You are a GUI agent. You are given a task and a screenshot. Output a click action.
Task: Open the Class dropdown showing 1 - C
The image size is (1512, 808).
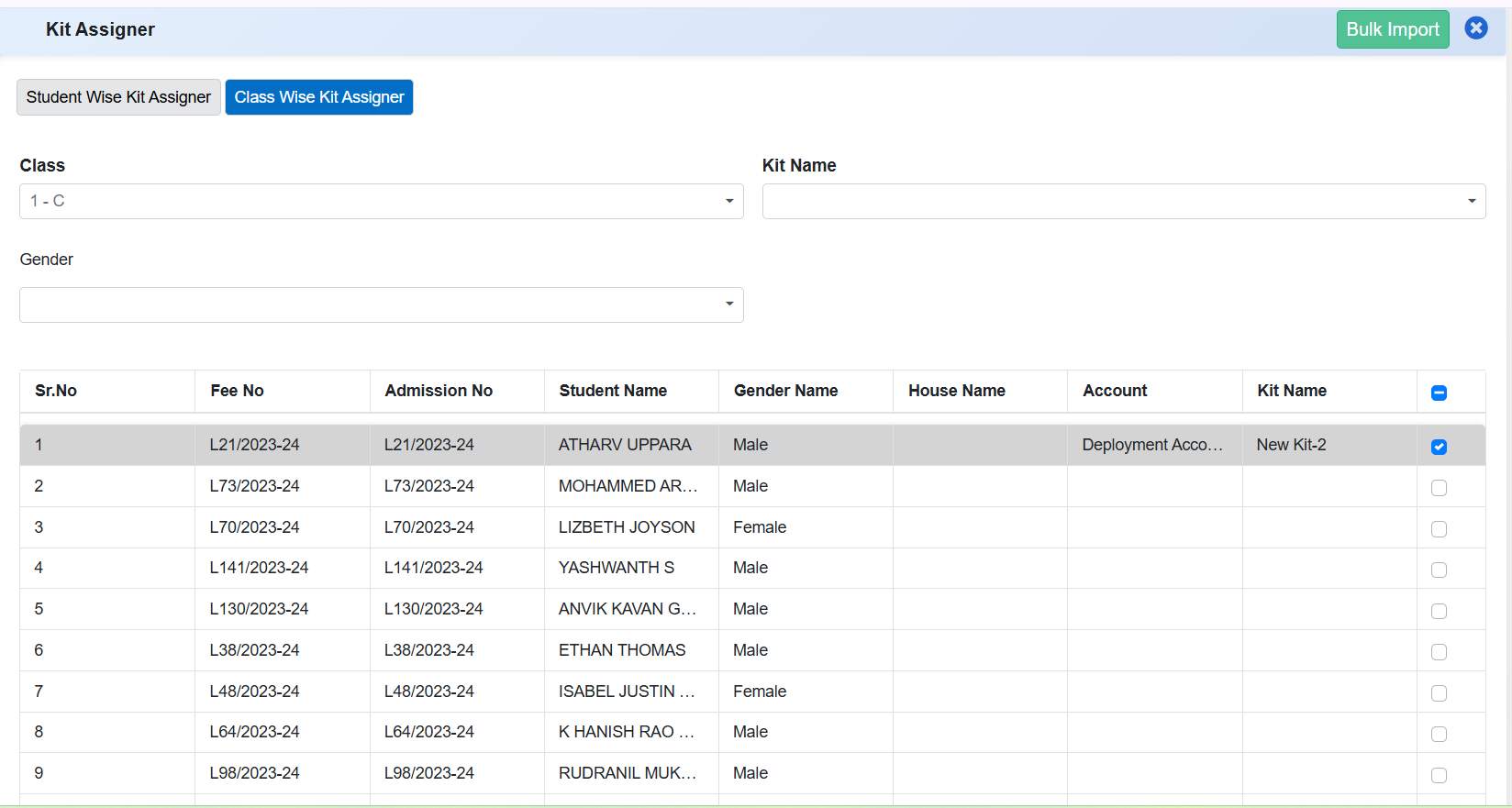tap(381, 201)
